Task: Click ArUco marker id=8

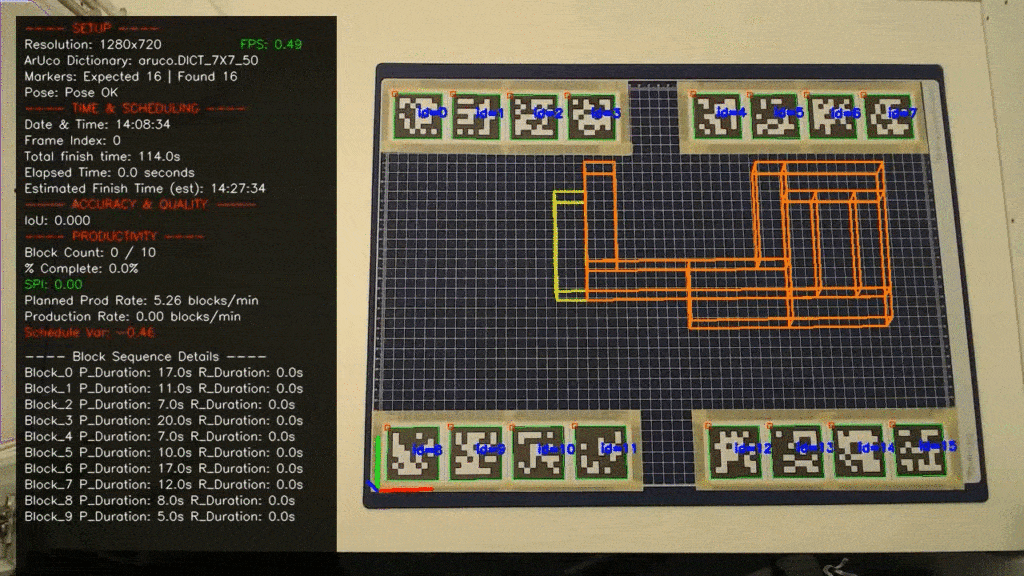Action: pyautogui.click(x=413, y=452)
